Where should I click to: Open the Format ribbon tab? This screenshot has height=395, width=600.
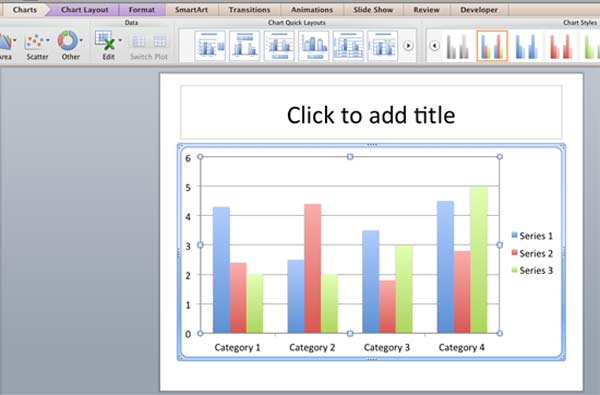(142, 10)
